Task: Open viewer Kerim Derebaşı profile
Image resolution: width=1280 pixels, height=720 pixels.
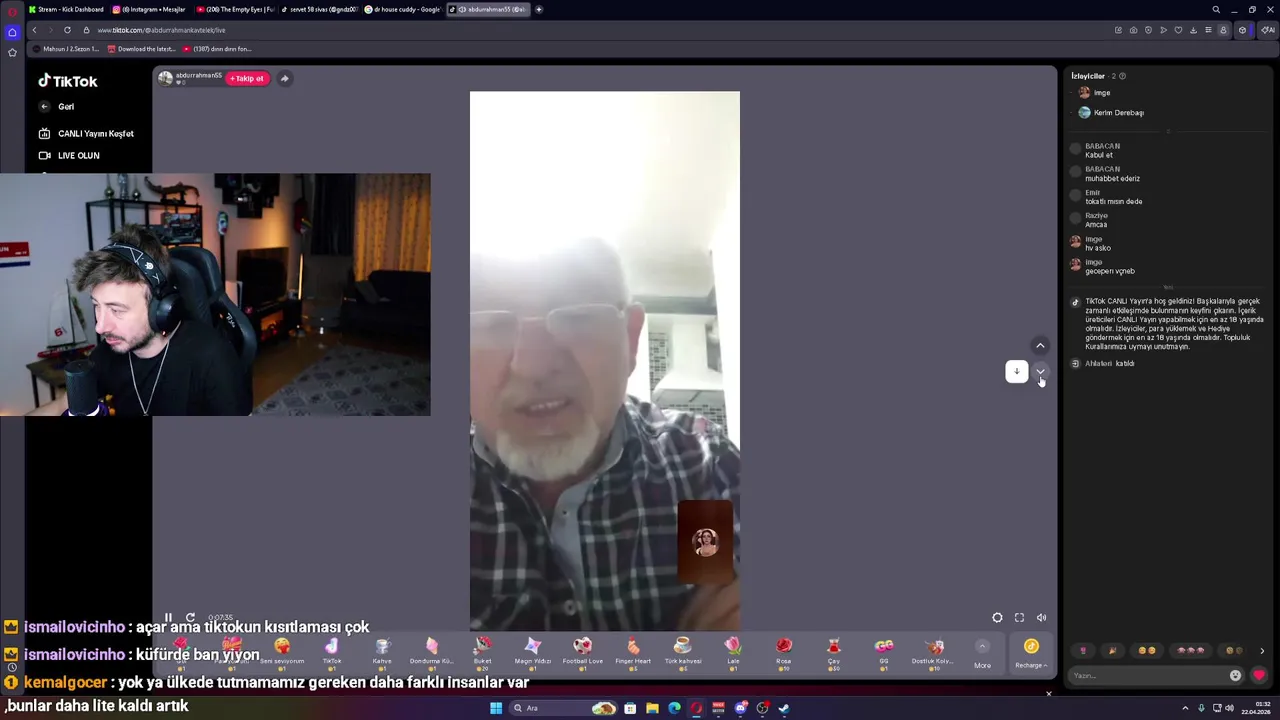Action: 1111,113
